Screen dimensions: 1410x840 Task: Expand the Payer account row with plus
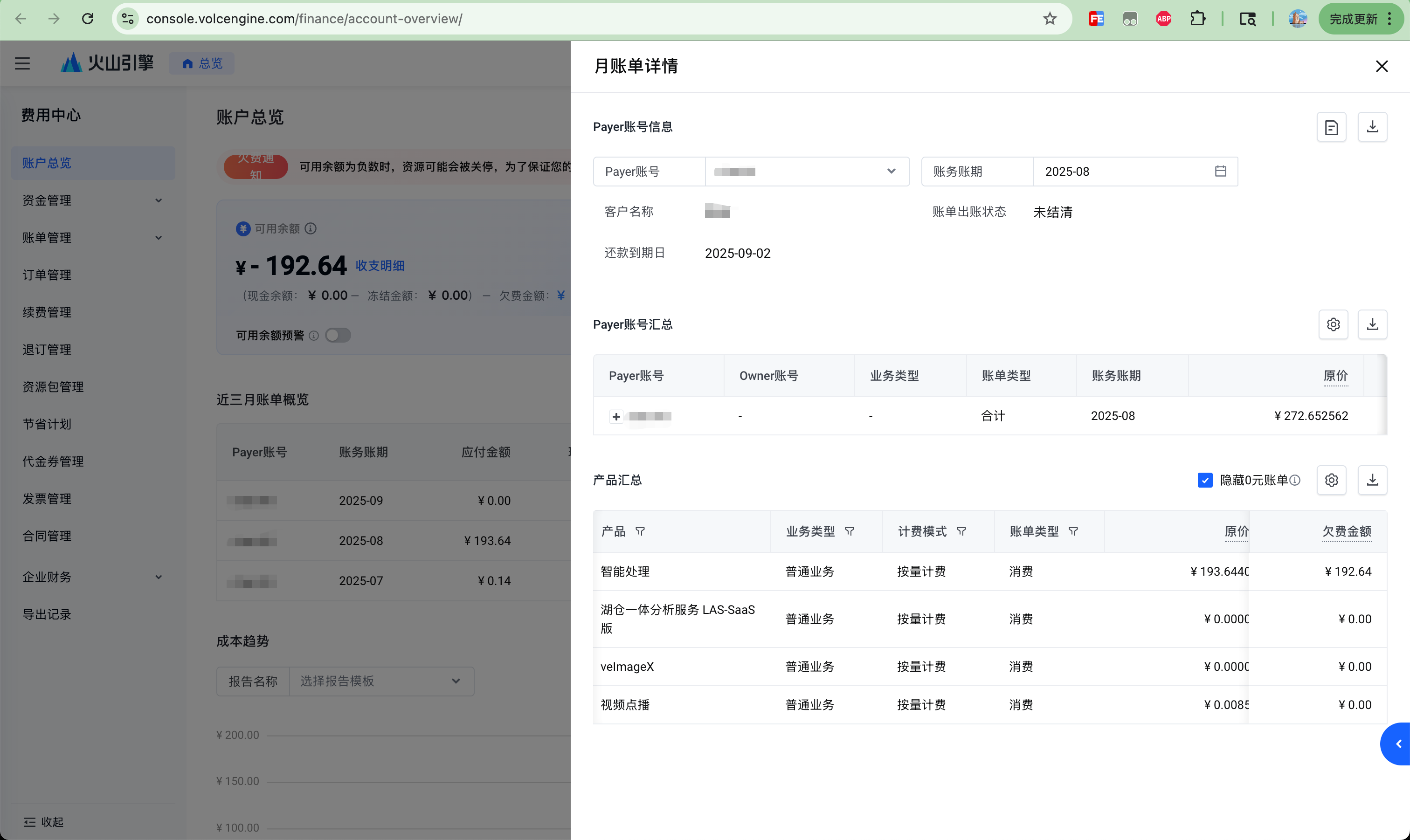[x=616, y=417]
